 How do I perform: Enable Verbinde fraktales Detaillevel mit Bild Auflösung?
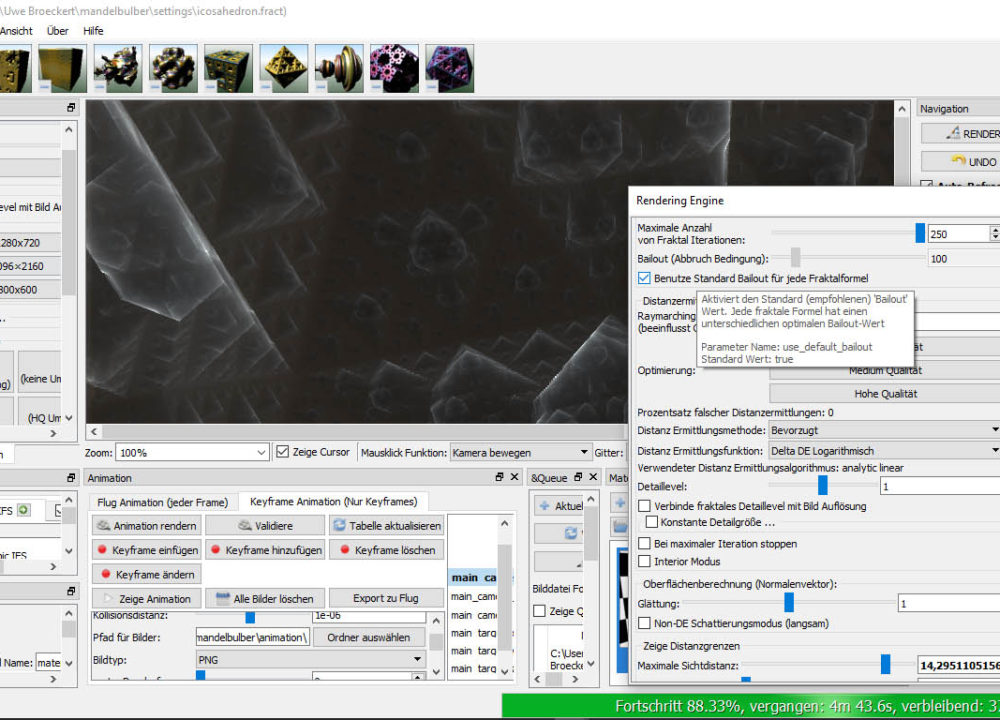[644, 506]
